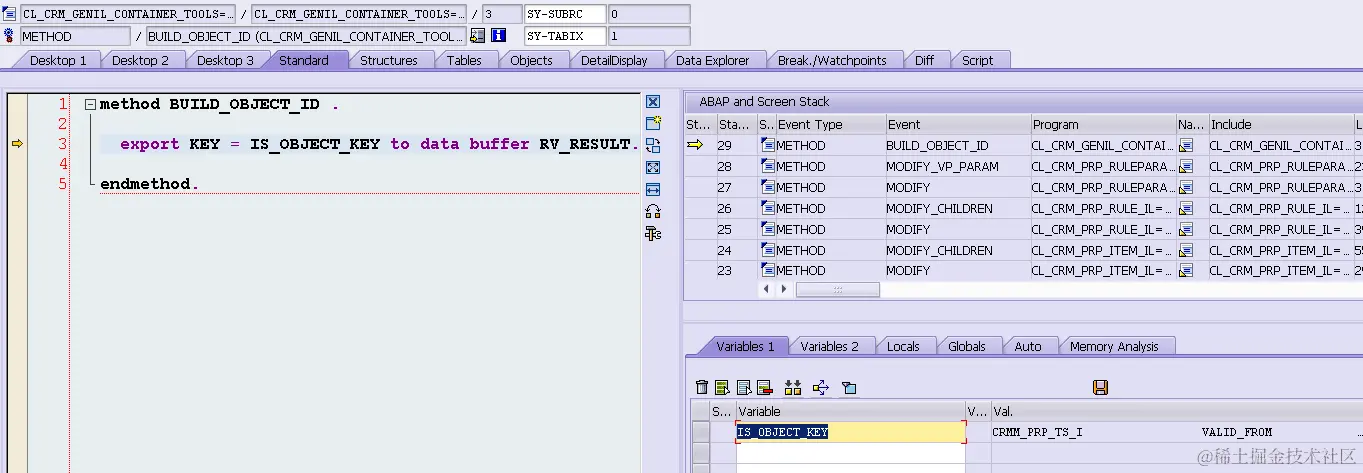
Task: Click the empty variable field below IS_OBJECT_KEY
Action: click(851, 453)
